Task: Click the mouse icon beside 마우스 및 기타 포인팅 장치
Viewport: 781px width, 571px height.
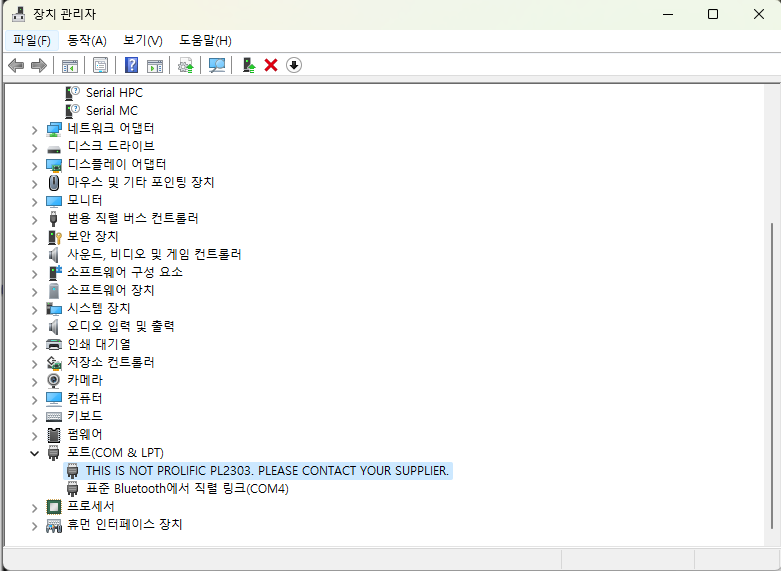Action: (54, 183)
